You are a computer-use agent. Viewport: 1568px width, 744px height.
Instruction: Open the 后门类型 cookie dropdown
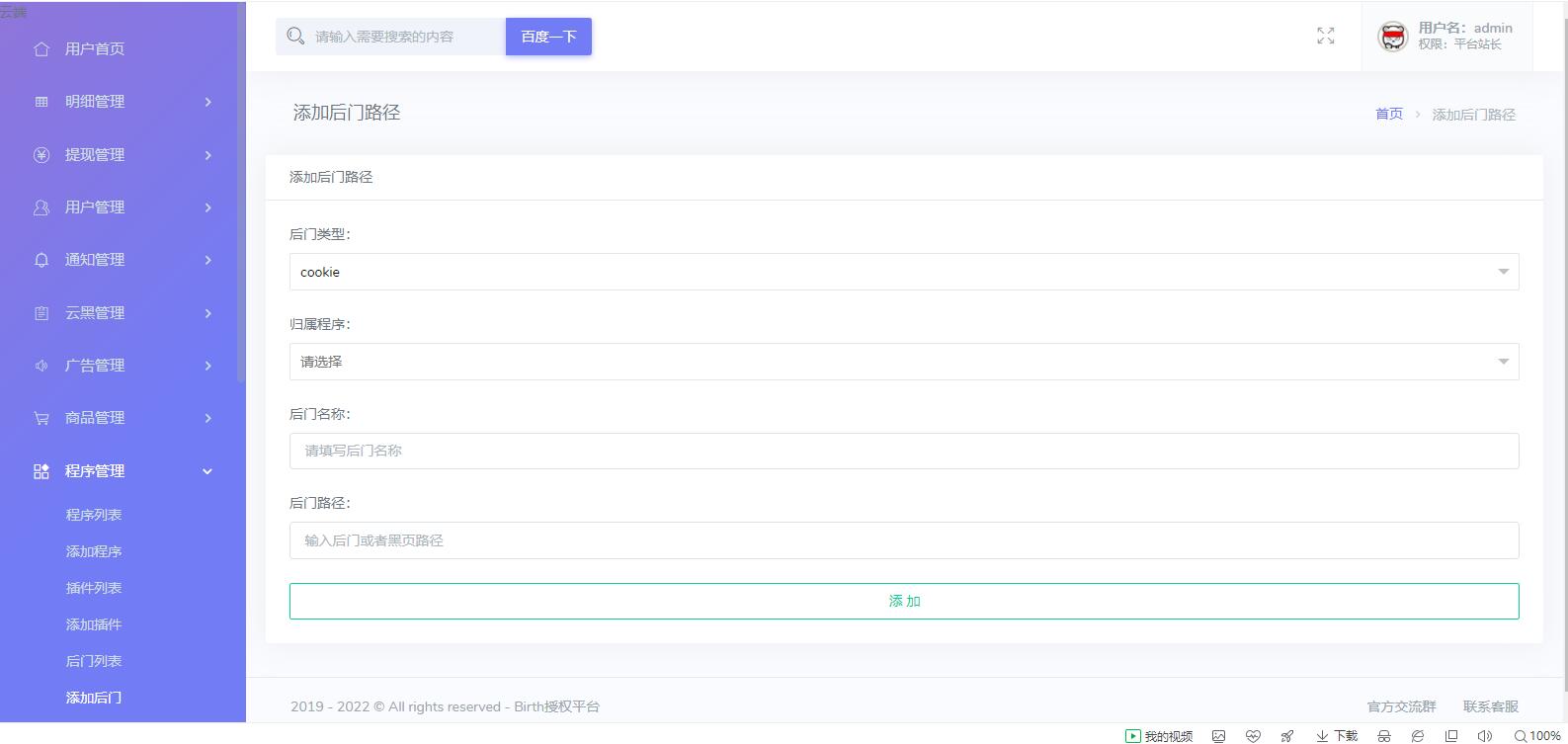point(903,272)
